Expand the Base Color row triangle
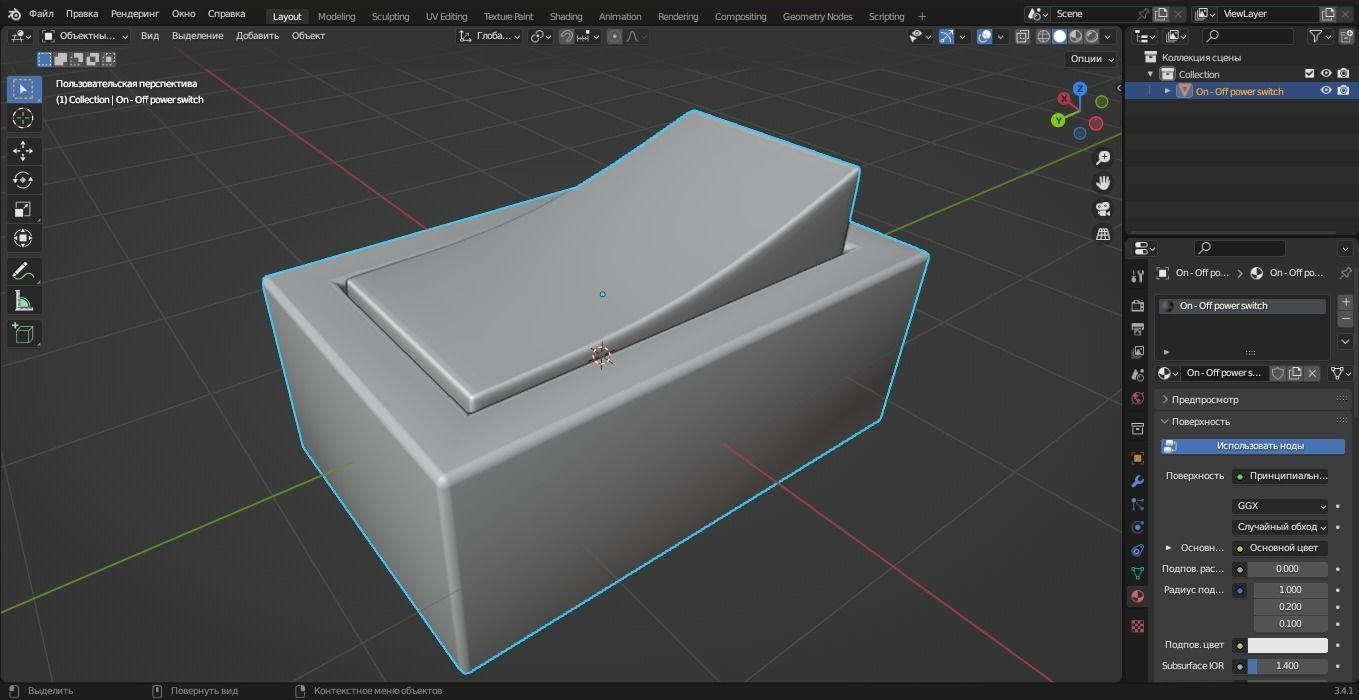1359x700 pixels. 1168,548
